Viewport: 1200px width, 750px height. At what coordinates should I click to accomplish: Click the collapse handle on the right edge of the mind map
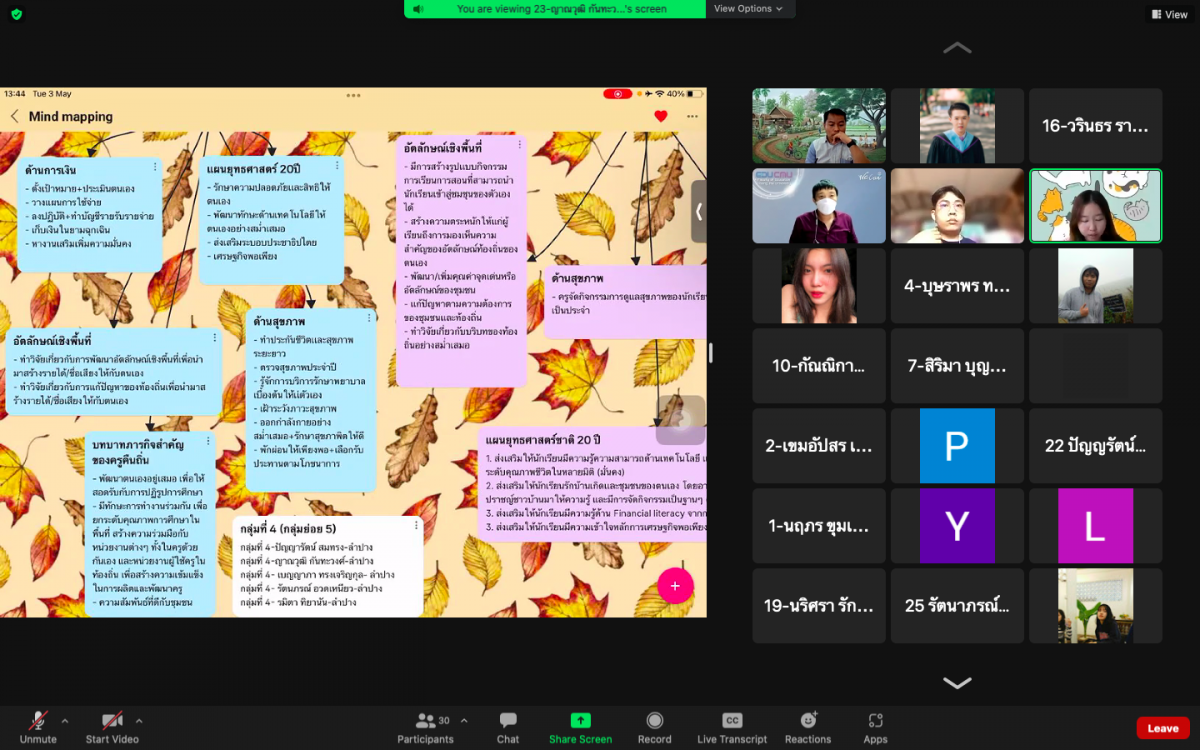[698, 211]
